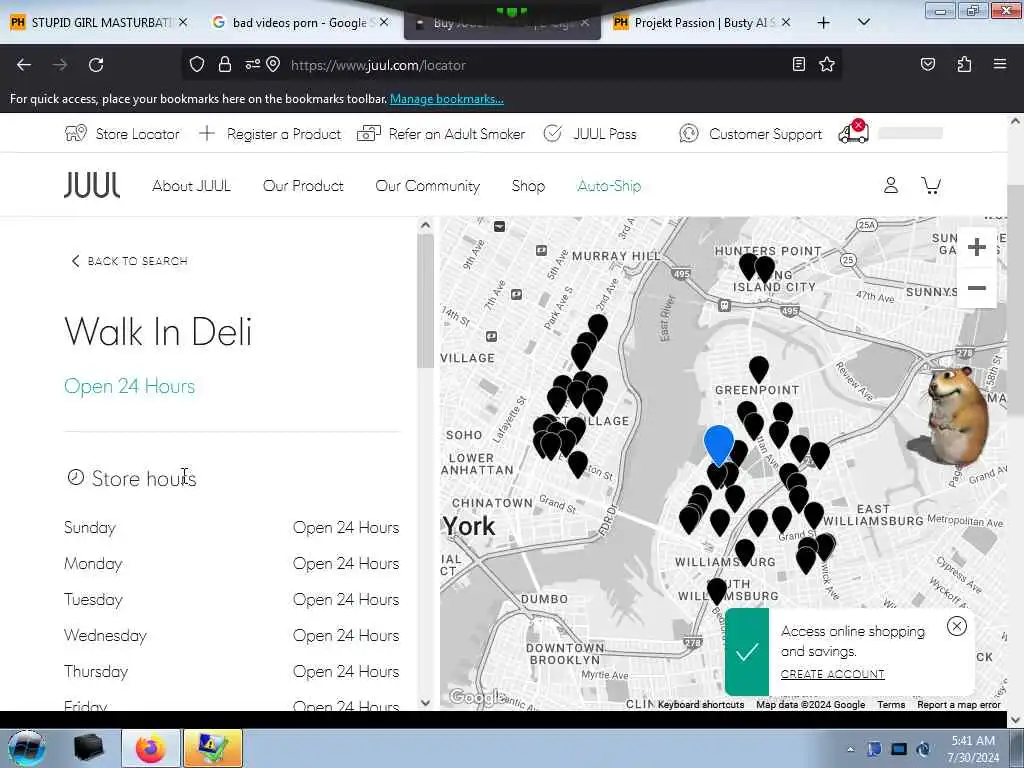Image resolution: width=1024 pixels, height=768 pixels.
Task: Open Our Community menu
Action: [428, 186]
